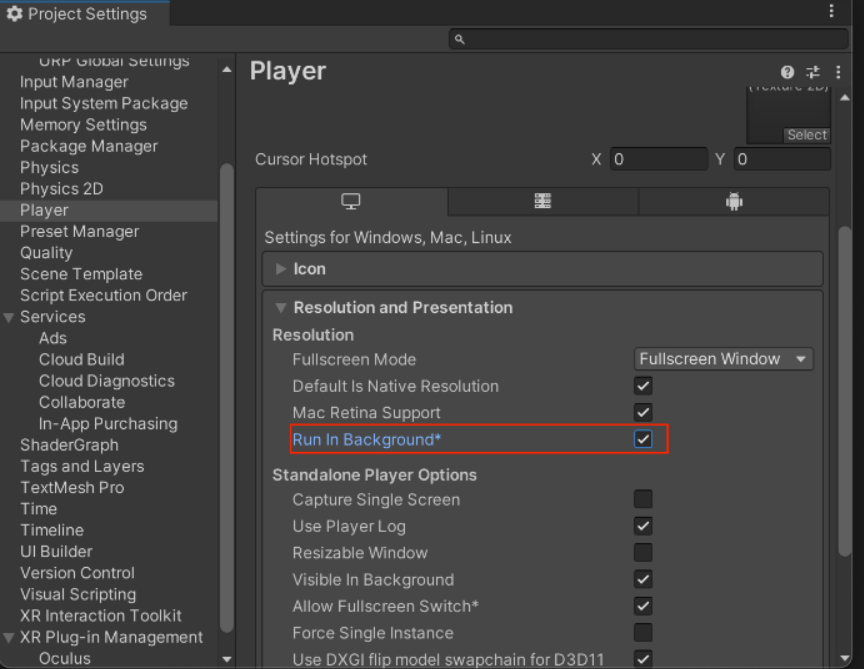Click the search magnifier icon
Screen dimensions: 864x669
tap(458, 38)
